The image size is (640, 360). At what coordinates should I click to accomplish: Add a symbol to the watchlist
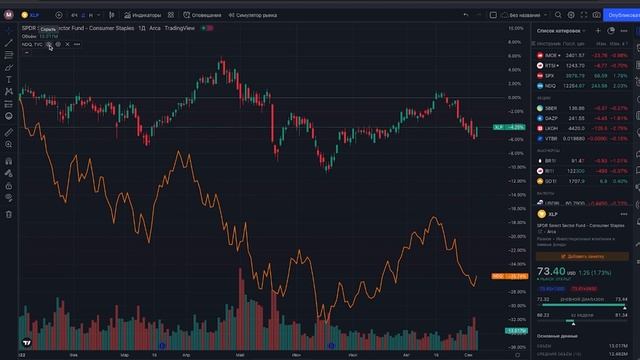tap(598, 31)
